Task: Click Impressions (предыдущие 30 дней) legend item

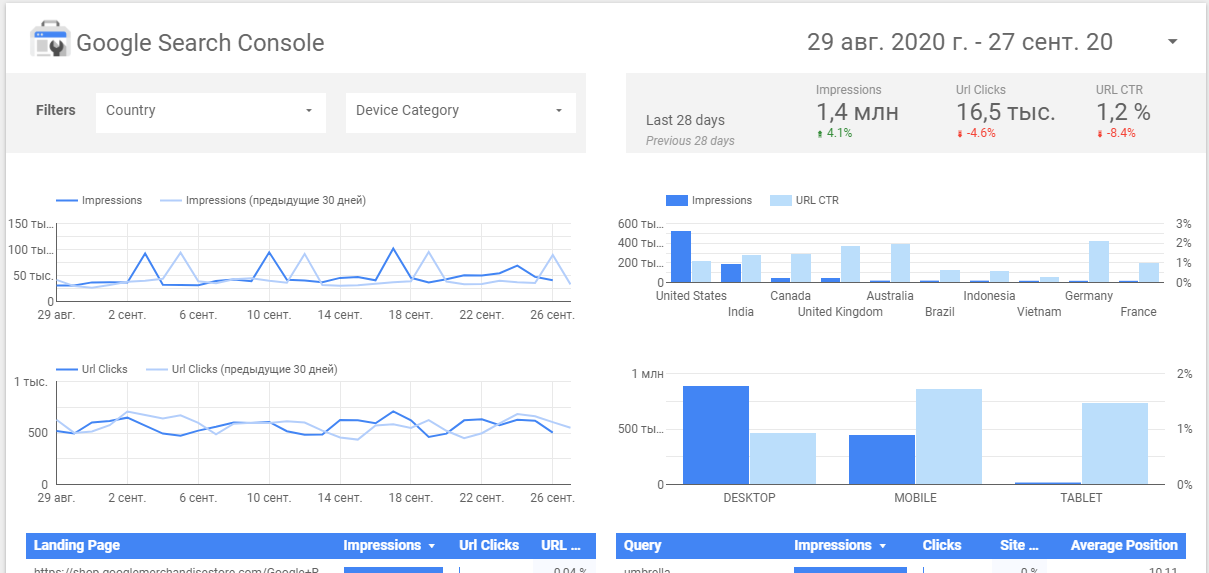Action: tap(262, 200)
